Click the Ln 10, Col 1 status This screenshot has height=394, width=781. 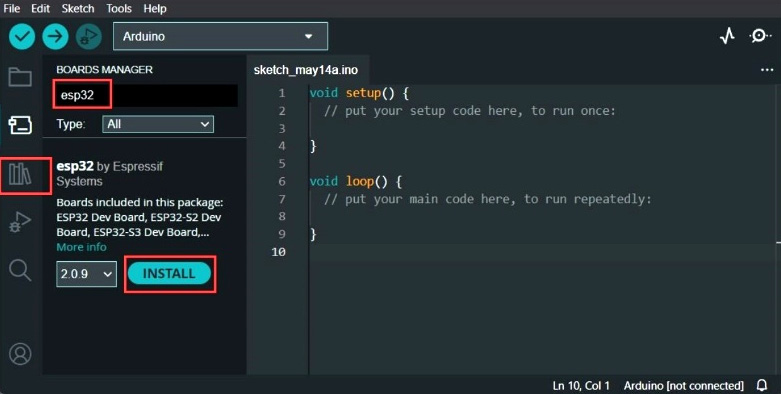tap(581, 386)
